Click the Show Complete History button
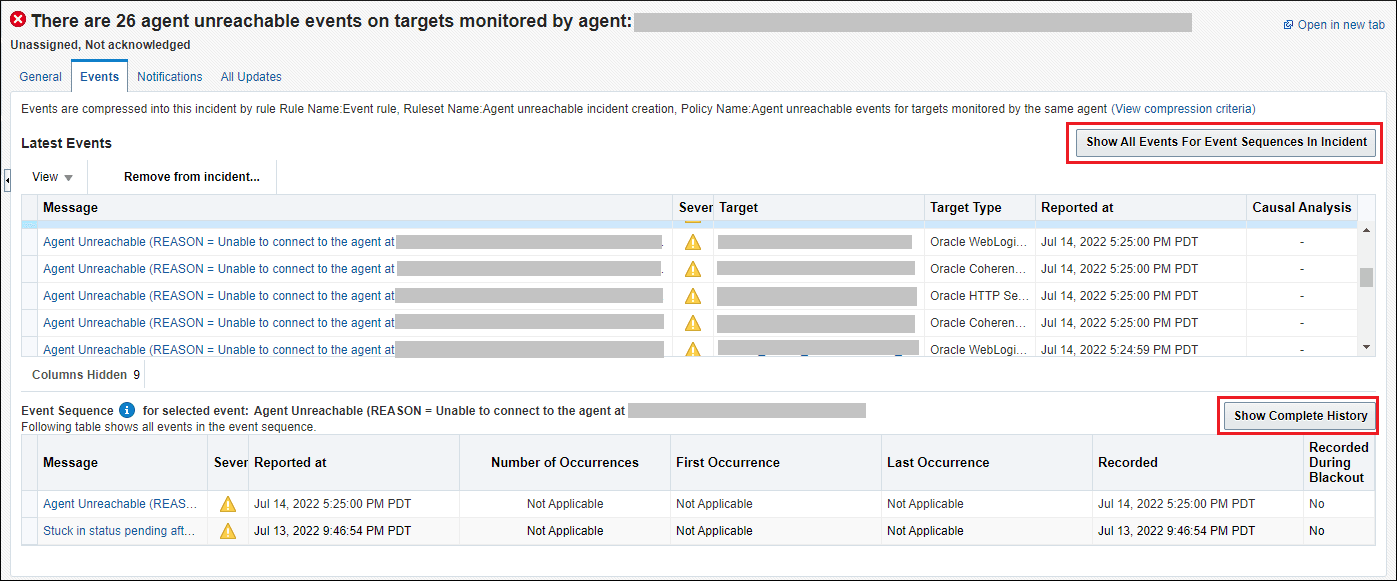The width and height of the screenshot is (1397, 581). tap(1300, 416)
